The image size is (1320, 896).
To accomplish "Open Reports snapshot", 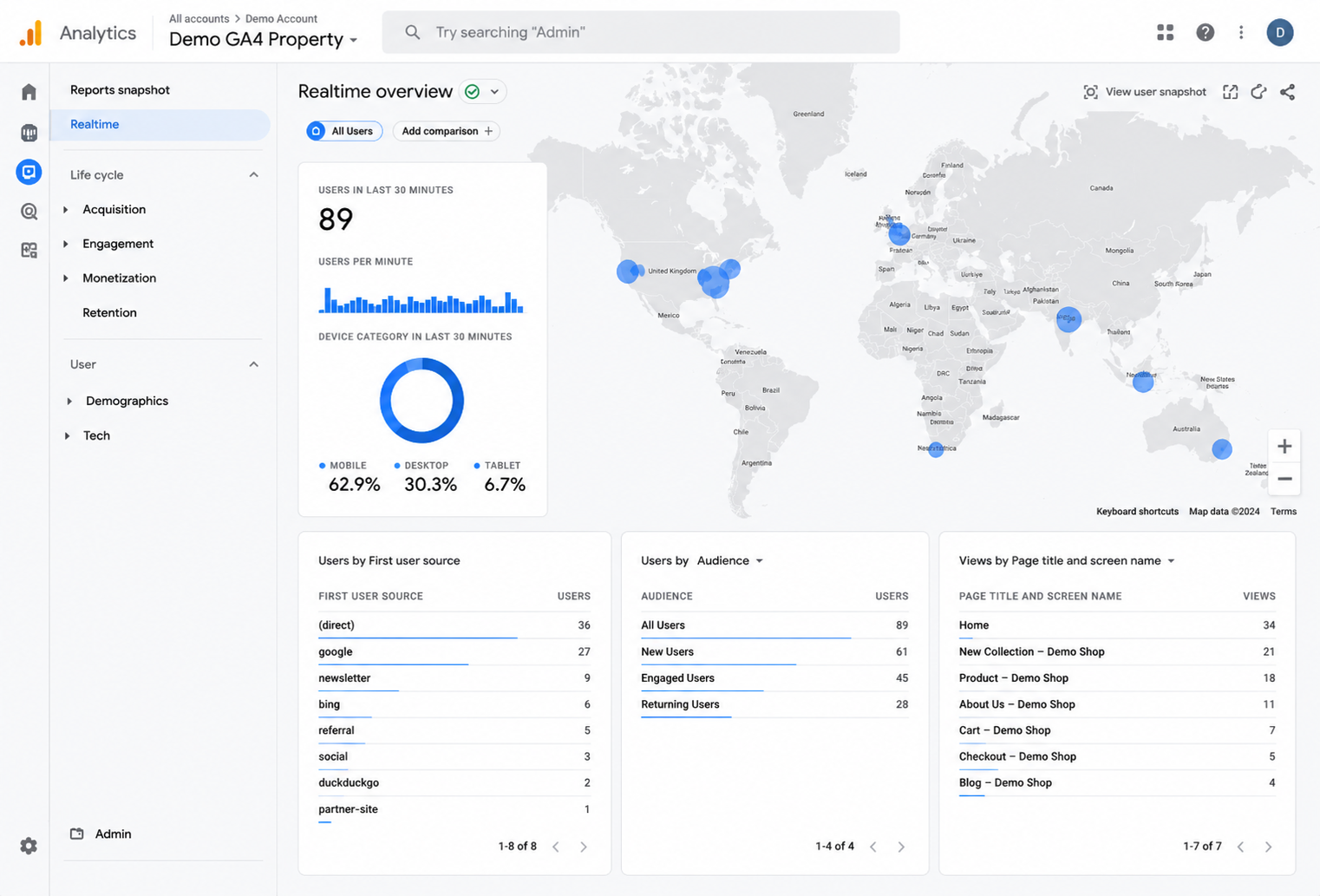I will click(120, 90).
